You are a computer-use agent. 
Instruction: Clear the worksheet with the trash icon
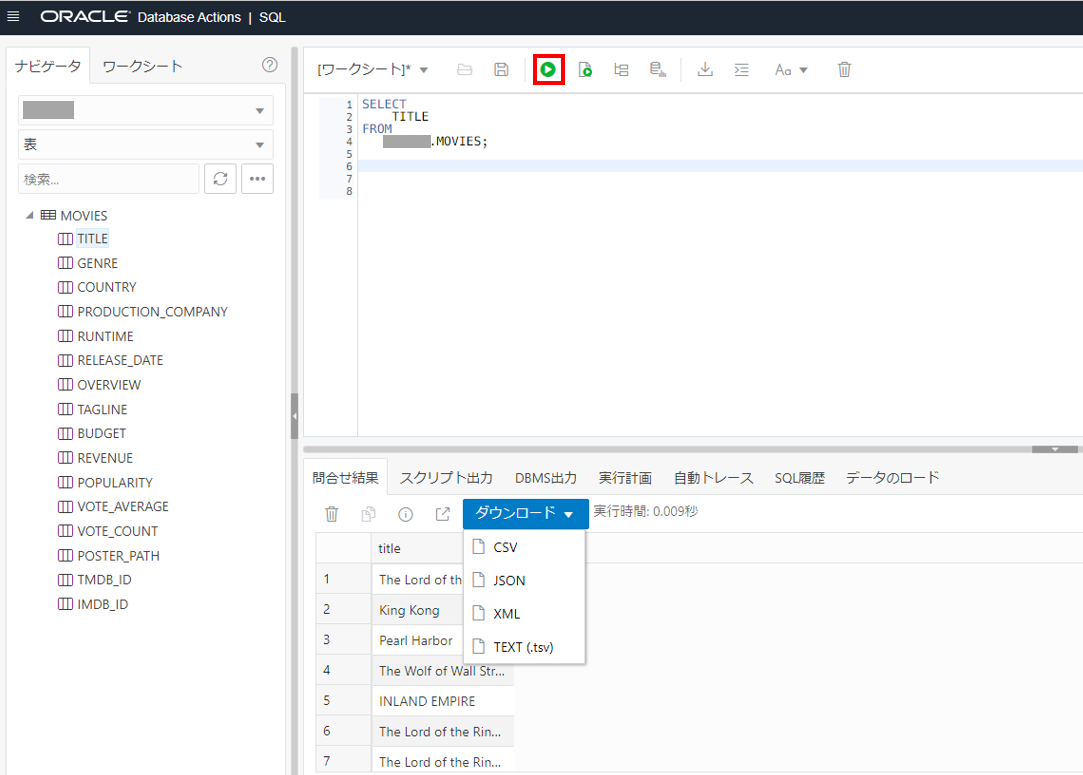pyautogui.click(x=844, y=69)
